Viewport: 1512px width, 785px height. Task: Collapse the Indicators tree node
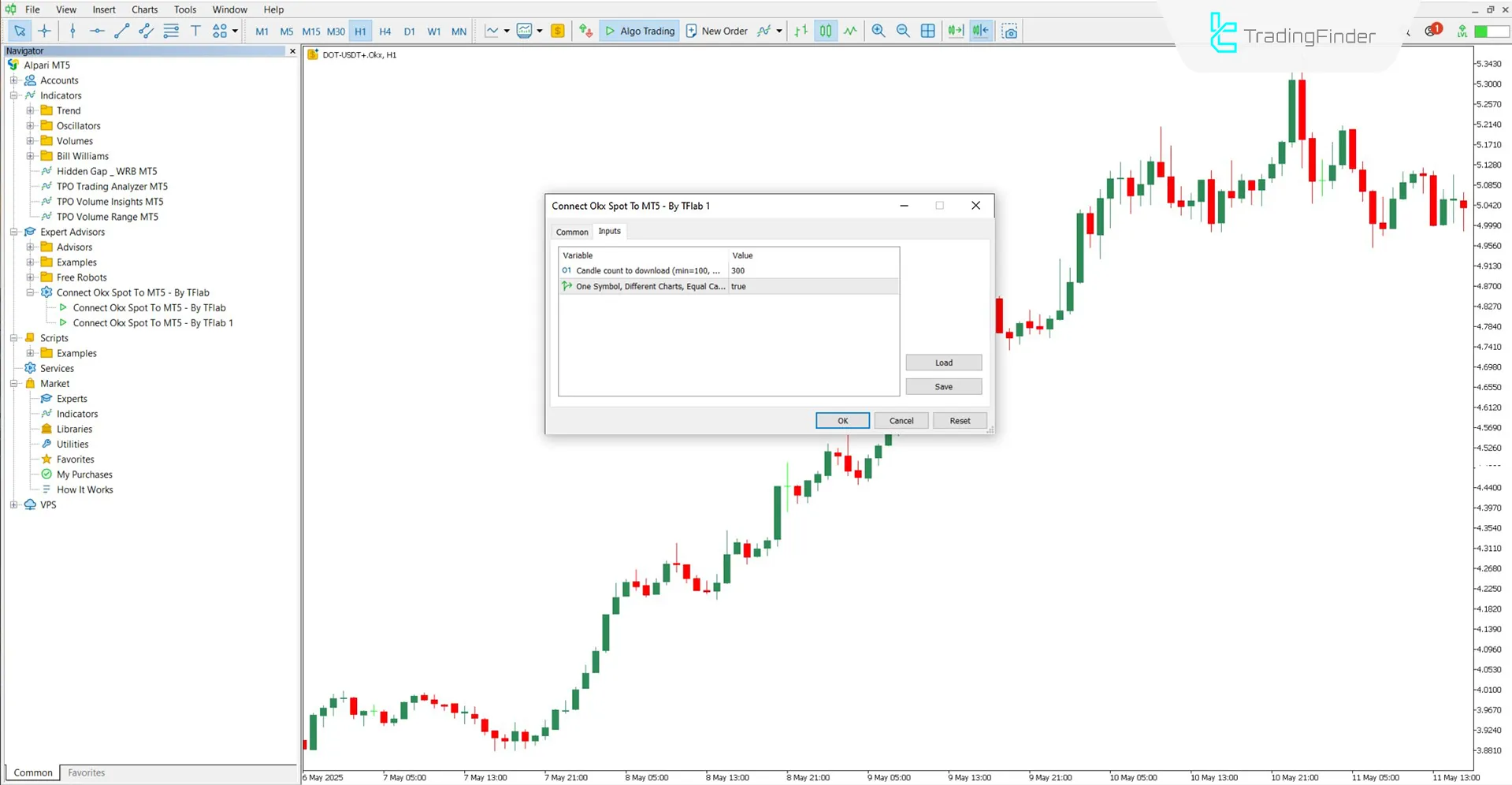pyautogui.click(x=13, y=95)
